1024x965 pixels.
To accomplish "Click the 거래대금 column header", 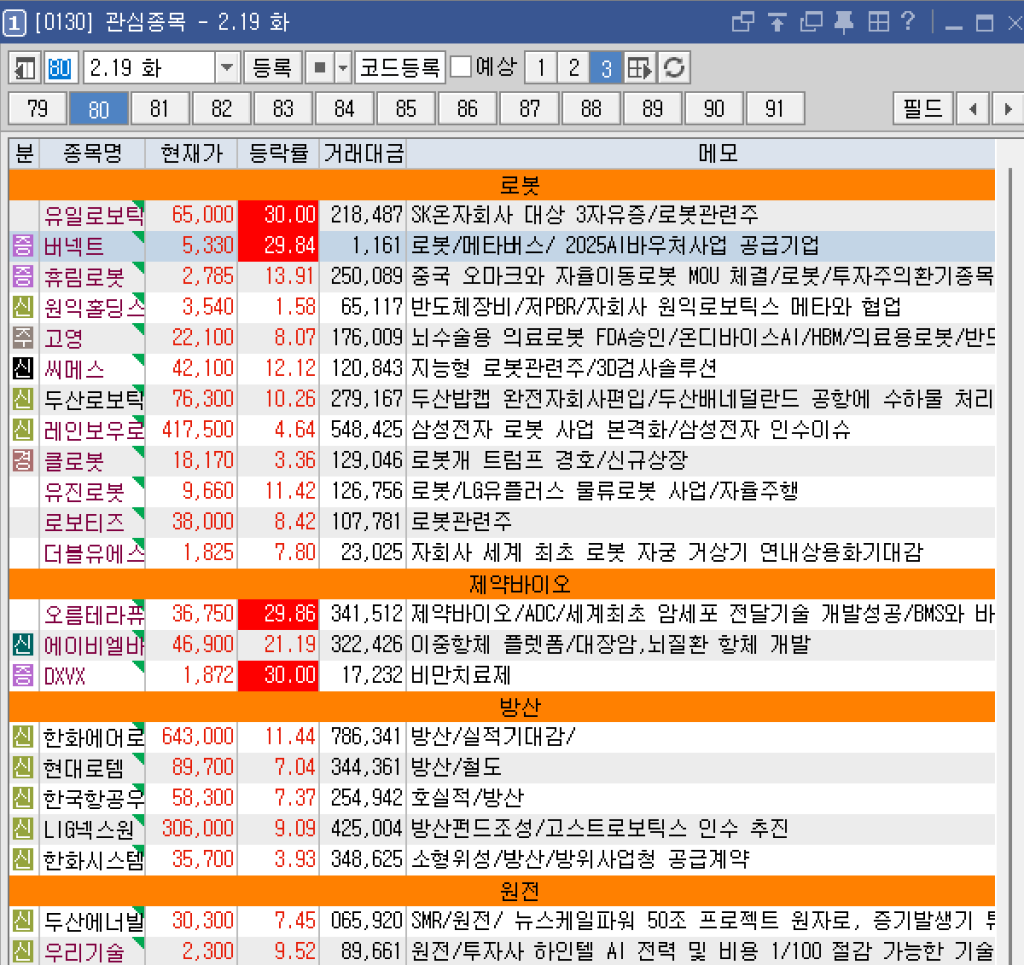I will [363, 153].
